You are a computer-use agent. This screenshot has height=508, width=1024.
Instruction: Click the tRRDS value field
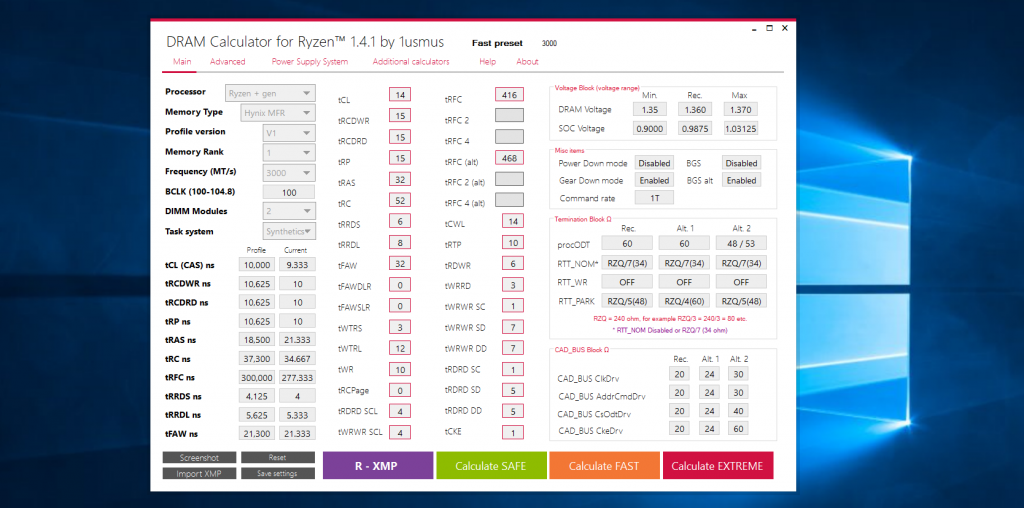400,221
